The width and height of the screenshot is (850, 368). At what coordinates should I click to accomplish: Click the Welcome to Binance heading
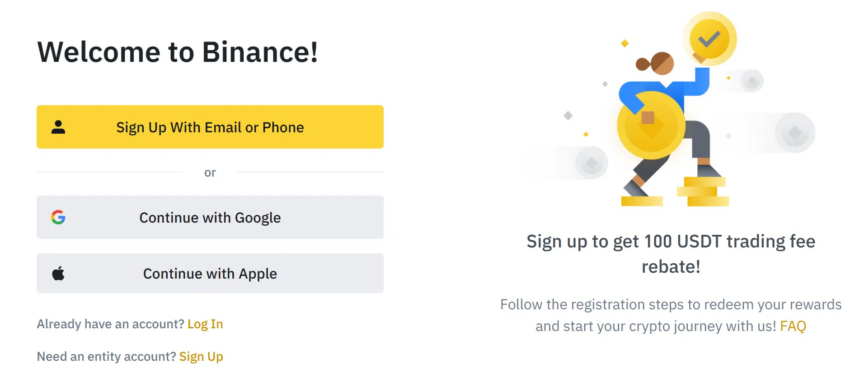(x=178, y=52)
